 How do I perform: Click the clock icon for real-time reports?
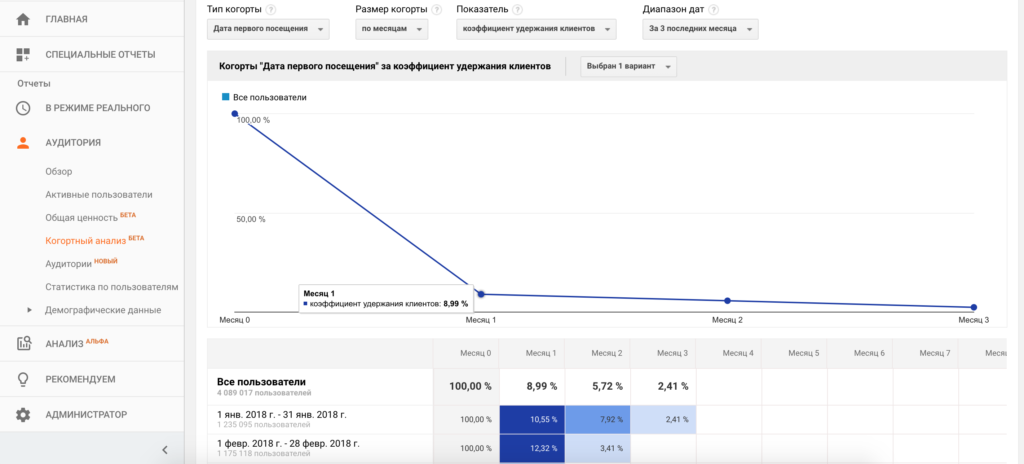click(x=23, y=107)
